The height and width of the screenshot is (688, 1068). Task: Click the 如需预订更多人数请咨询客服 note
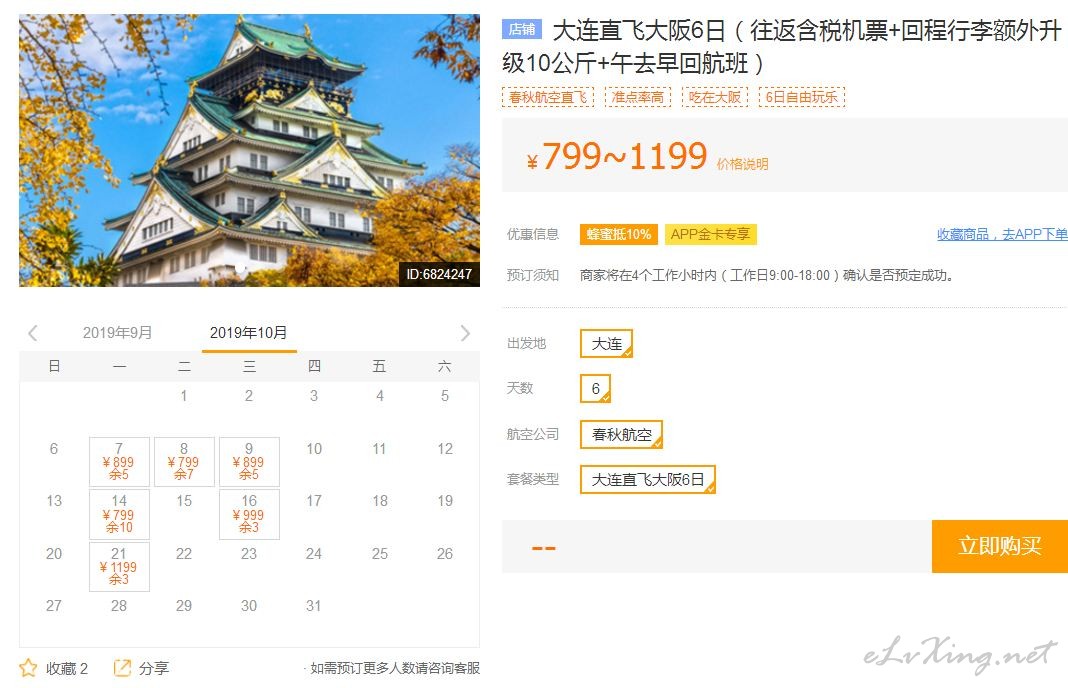click(x=395, y=668)
